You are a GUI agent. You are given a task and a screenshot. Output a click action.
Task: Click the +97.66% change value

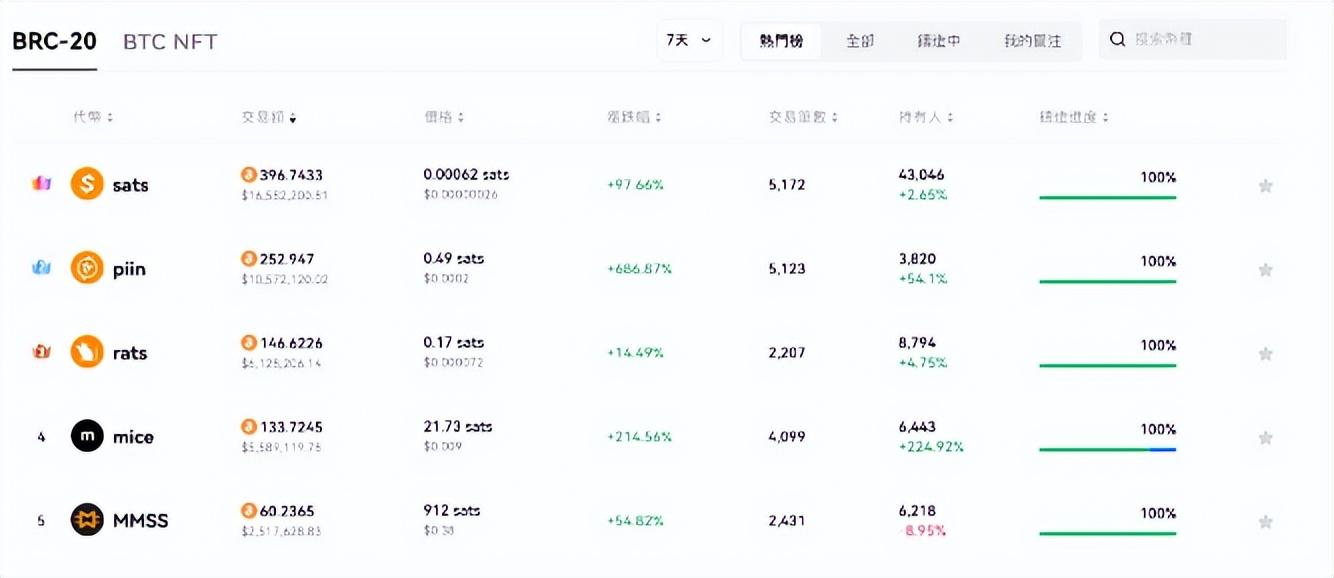click(636, 185)
